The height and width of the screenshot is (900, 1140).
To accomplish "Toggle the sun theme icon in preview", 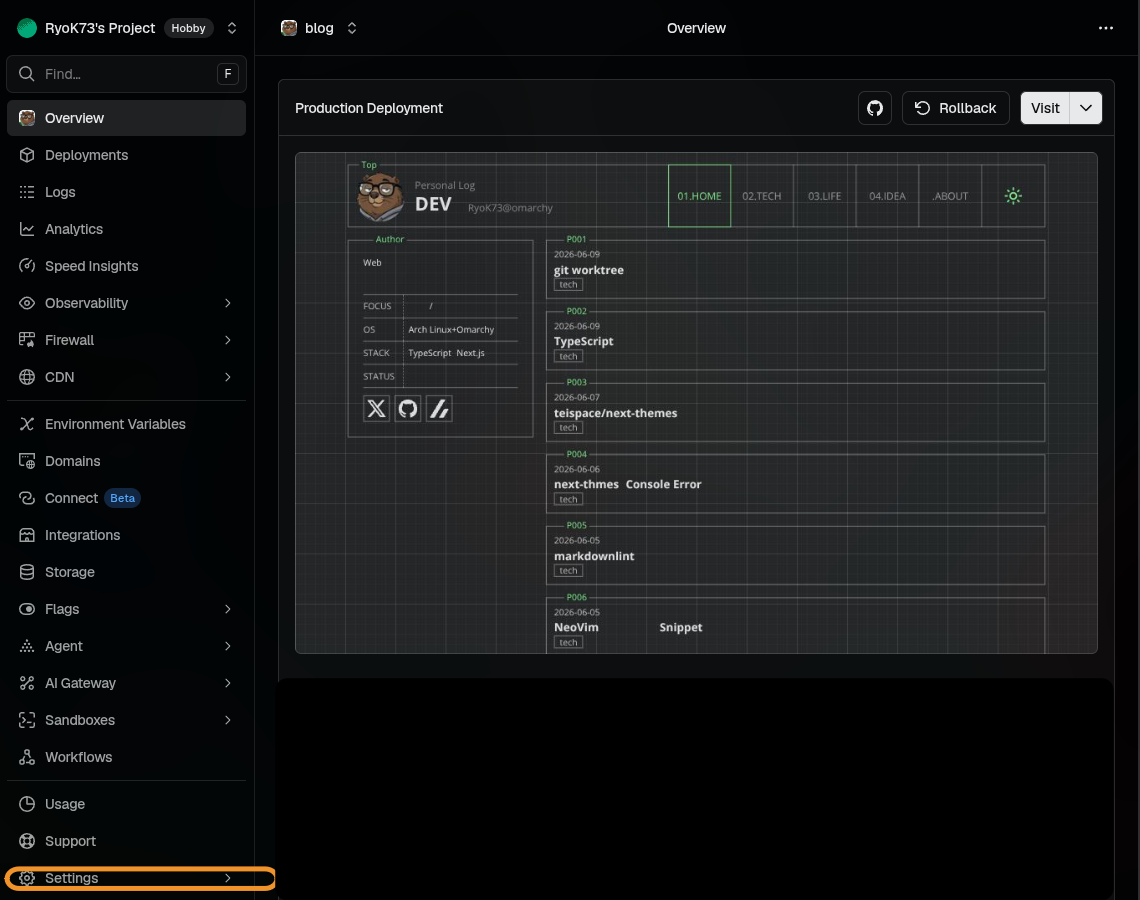I will click(x=1013, y=196).
